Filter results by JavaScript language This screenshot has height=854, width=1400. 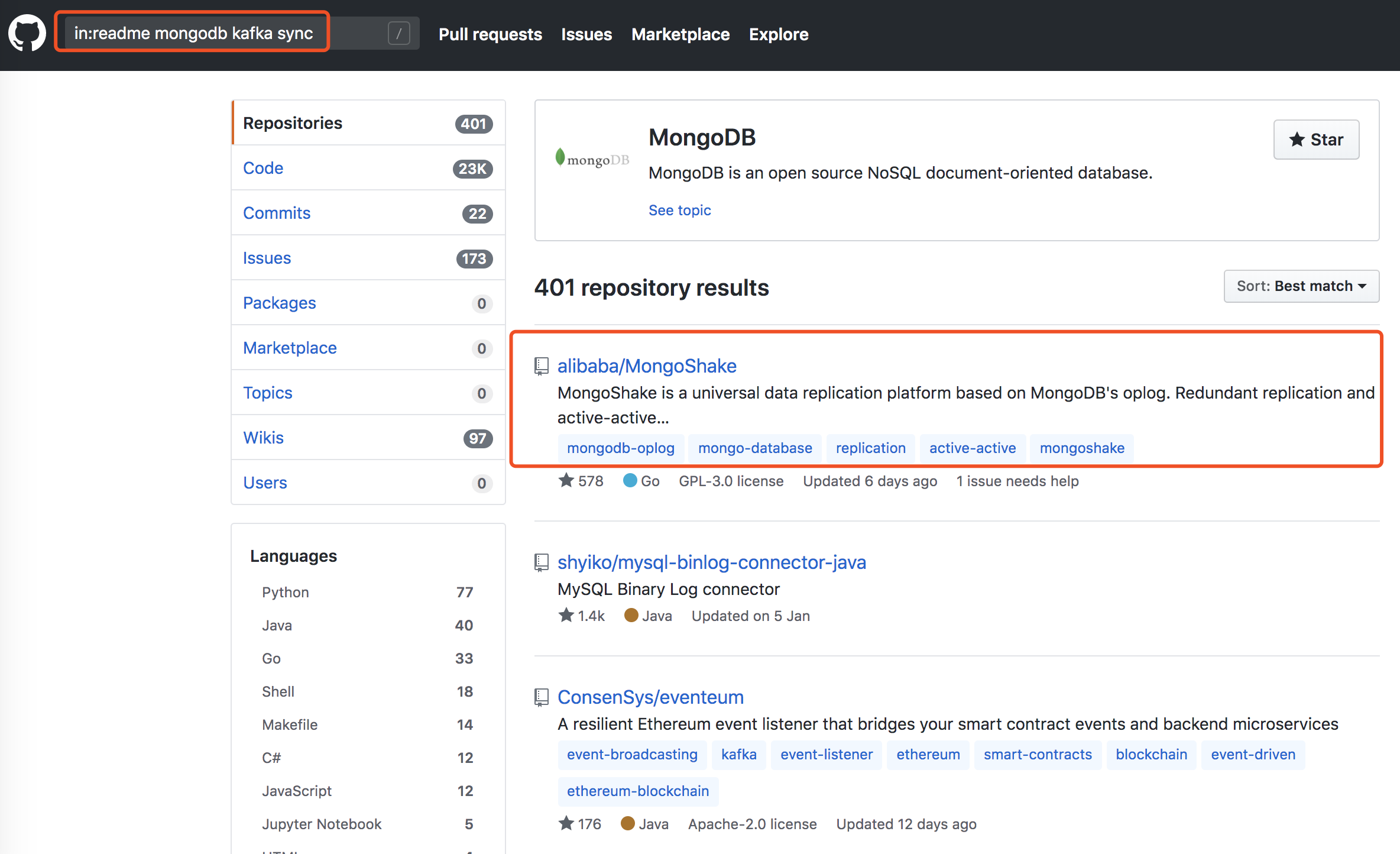(x=368, y=791)
